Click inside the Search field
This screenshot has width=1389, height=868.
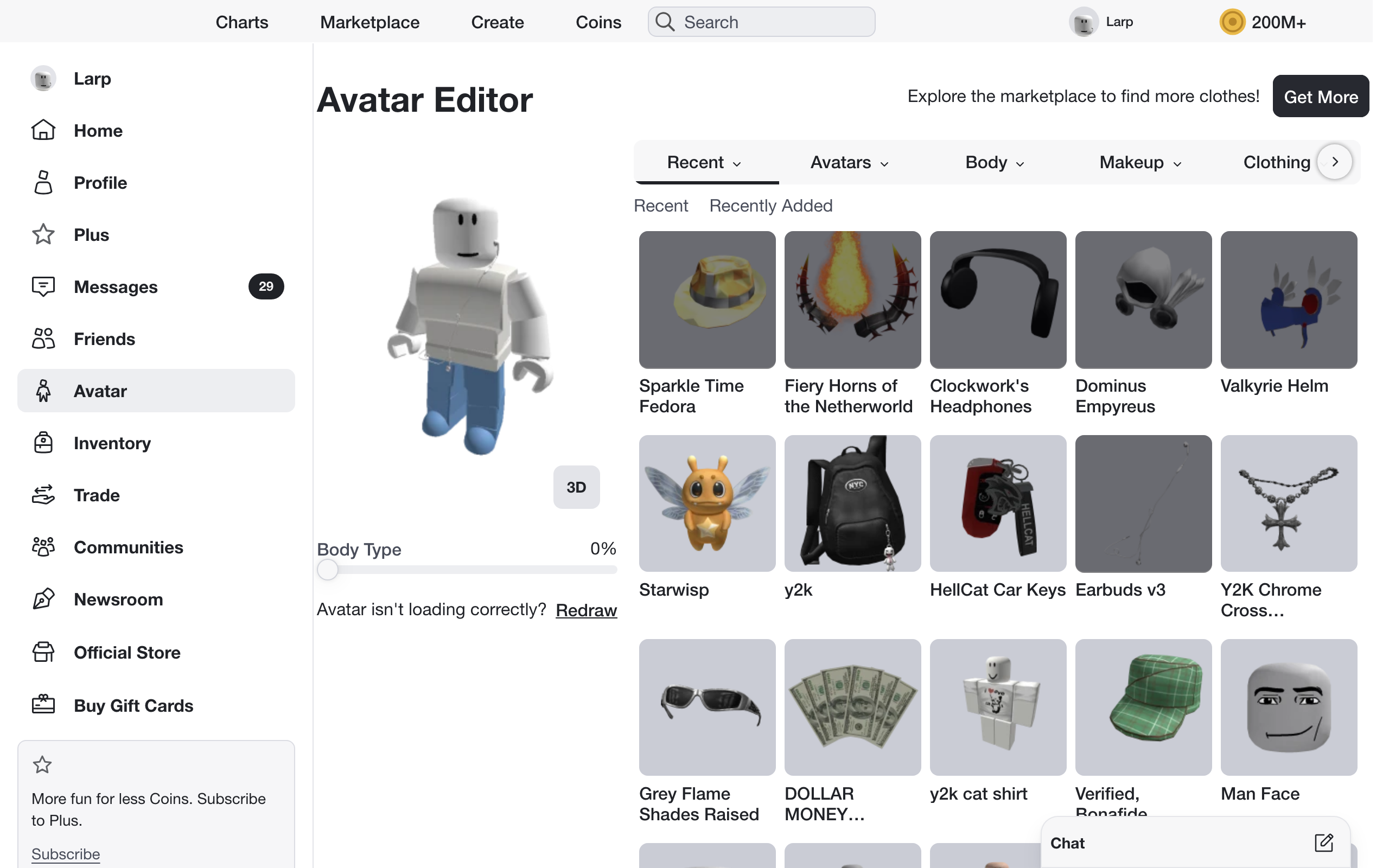click(x=762, y=22)
